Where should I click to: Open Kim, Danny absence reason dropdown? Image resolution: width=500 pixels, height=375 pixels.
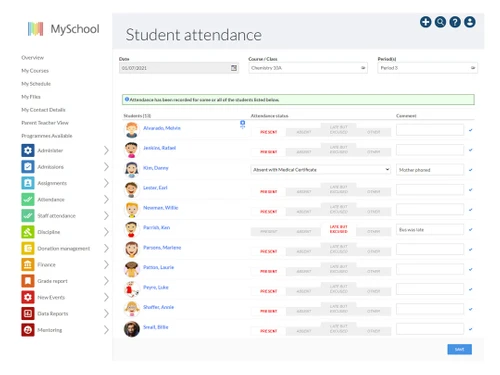click(321, 170)
